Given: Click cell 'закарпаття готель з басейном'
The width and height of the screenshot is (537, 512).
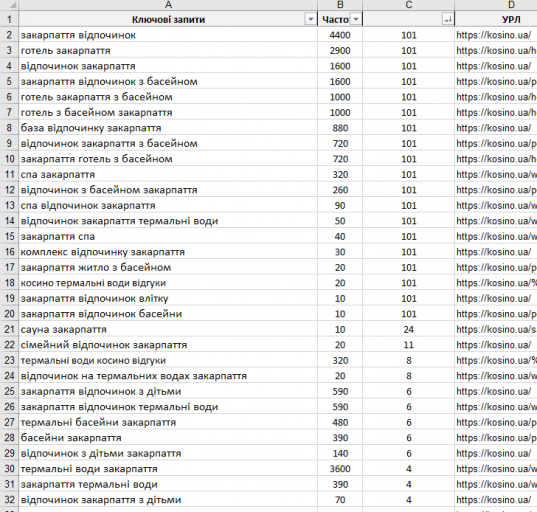Looking at the screenshot, I should [168, 159].
